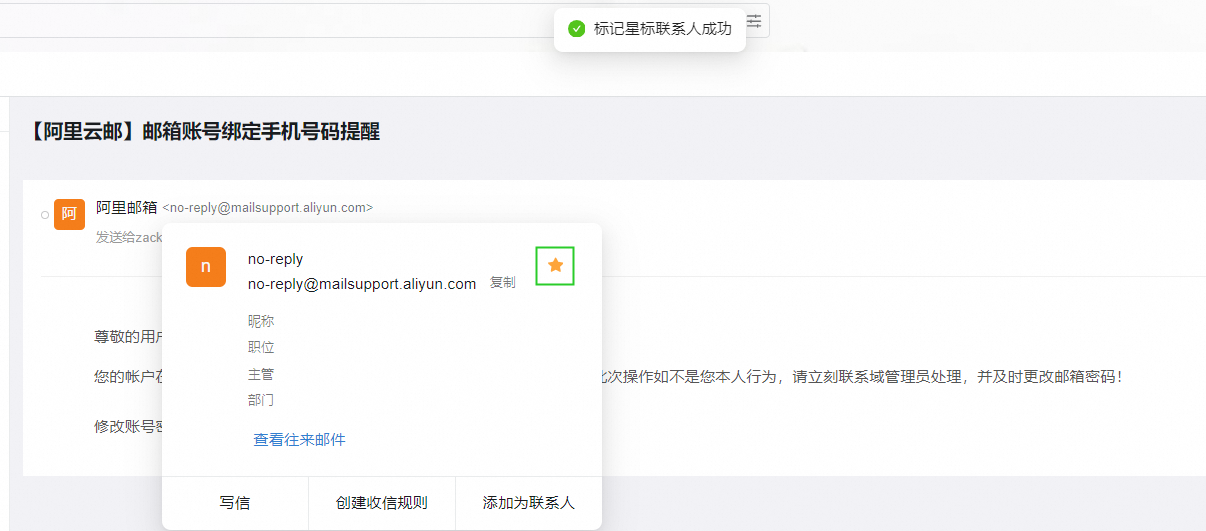Click the 部门 field label
Viewport: 1206px width, 531px height.
pyautogui.click(x=261, y=400)
